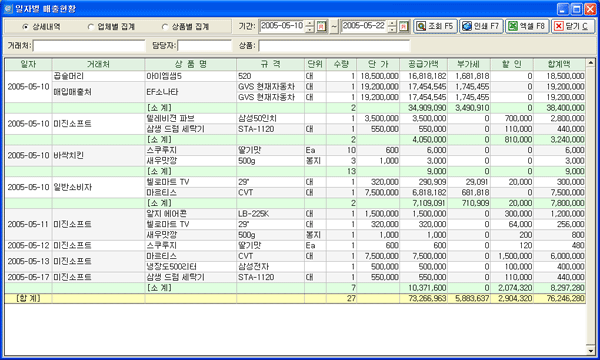Viewport: 600px width, 360px height.
Task: Open calendar picker for start date
Action: click(321, 26)
